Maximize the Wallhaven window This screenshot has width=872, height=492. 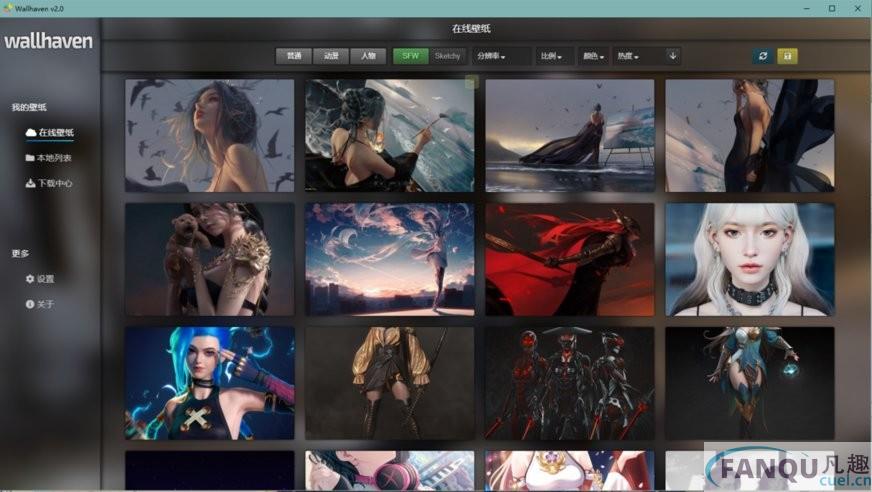click(x=832, y=8)
